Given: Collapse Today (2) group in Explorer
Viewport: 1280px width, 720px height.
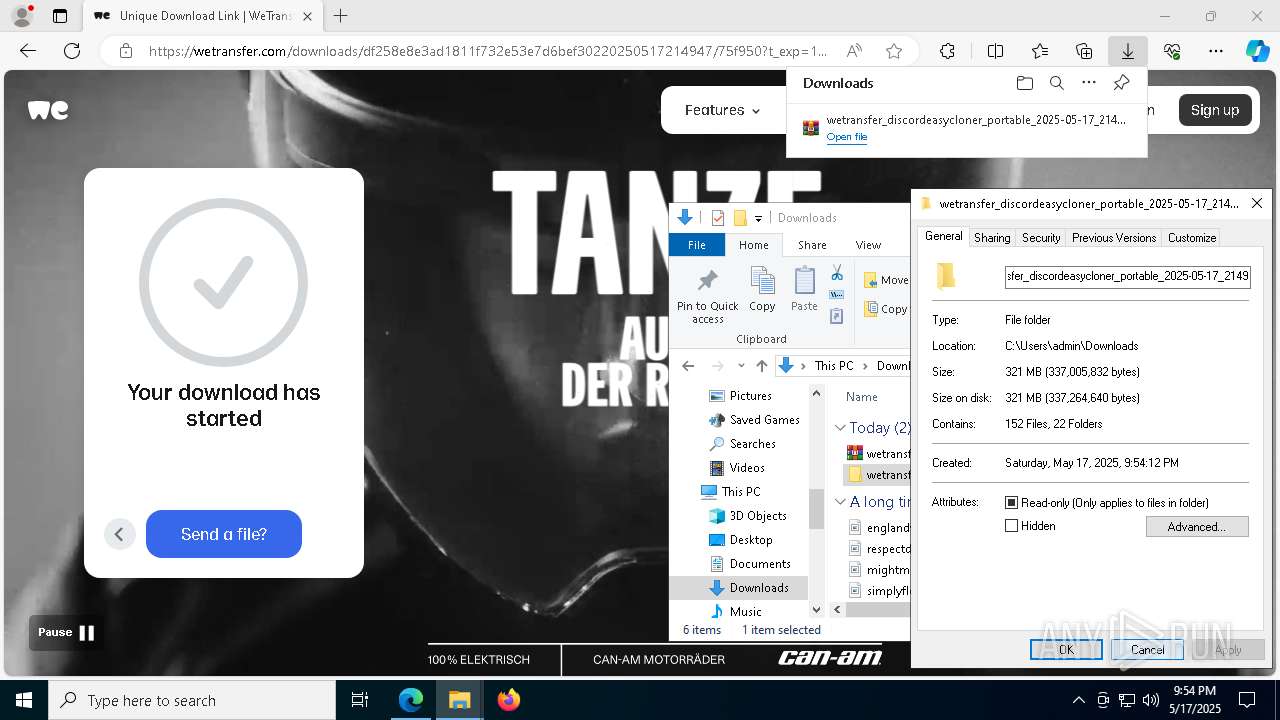Looking at the screenshot, I should 841,428.
